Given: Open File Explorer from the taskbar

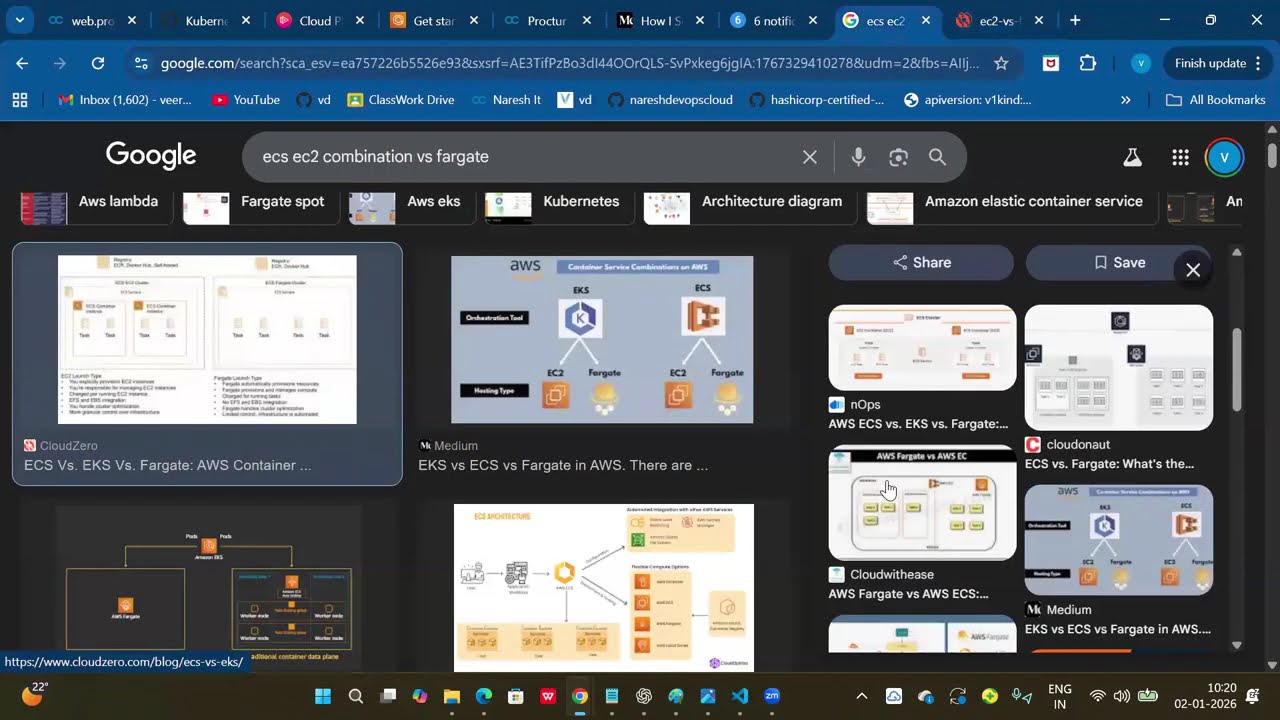Looking at the screenshot, I should pos(451,696).
